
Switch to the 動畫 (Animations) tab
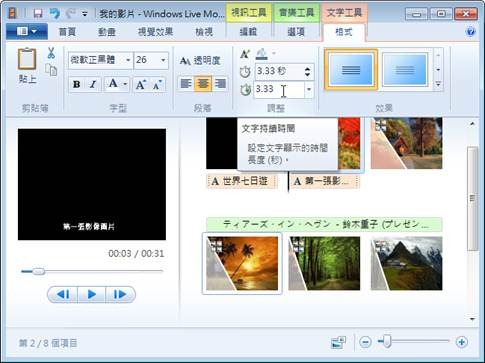107,32
